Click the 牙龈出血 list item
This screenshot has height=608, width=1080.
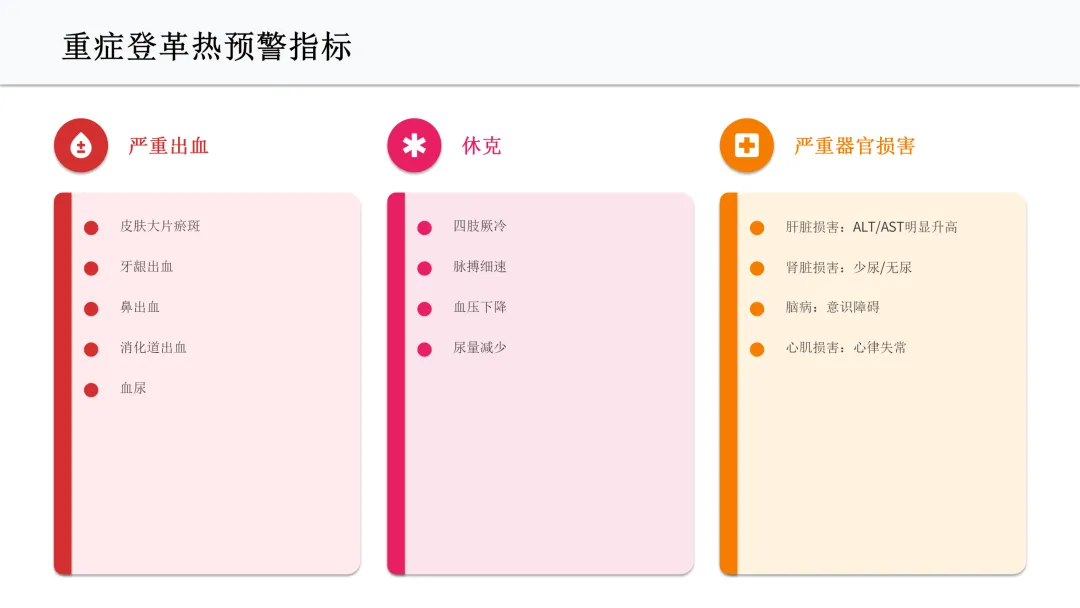tap(146, 267)
